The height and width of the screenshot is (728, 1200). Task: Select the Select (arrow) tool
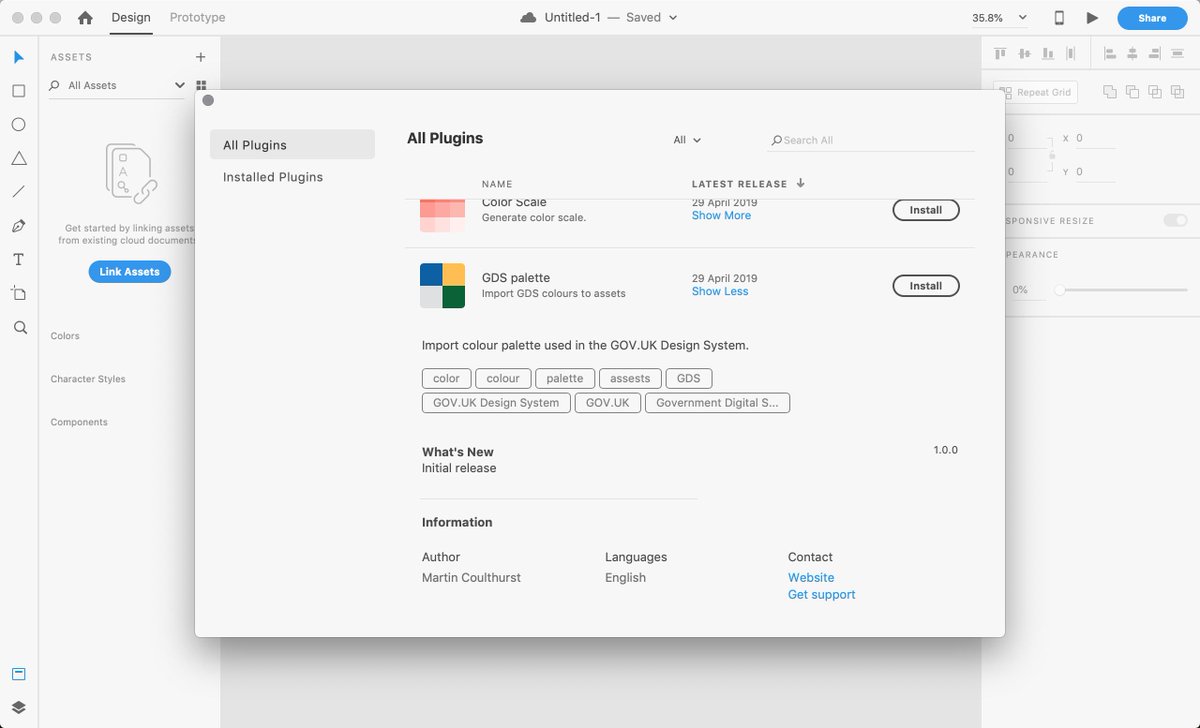coord(18,57)
